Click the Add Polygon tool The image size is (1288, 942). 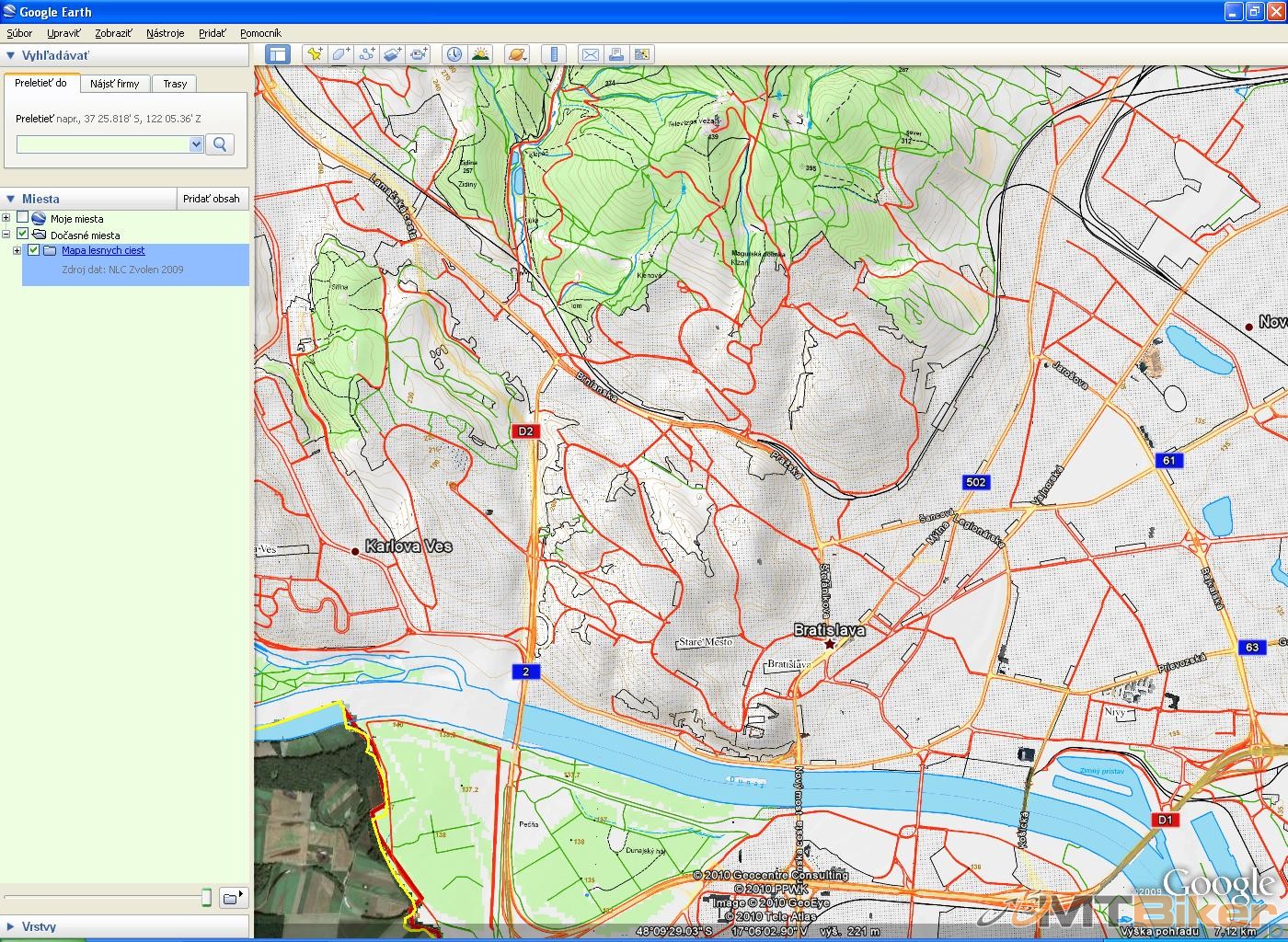tap(340, 54)
